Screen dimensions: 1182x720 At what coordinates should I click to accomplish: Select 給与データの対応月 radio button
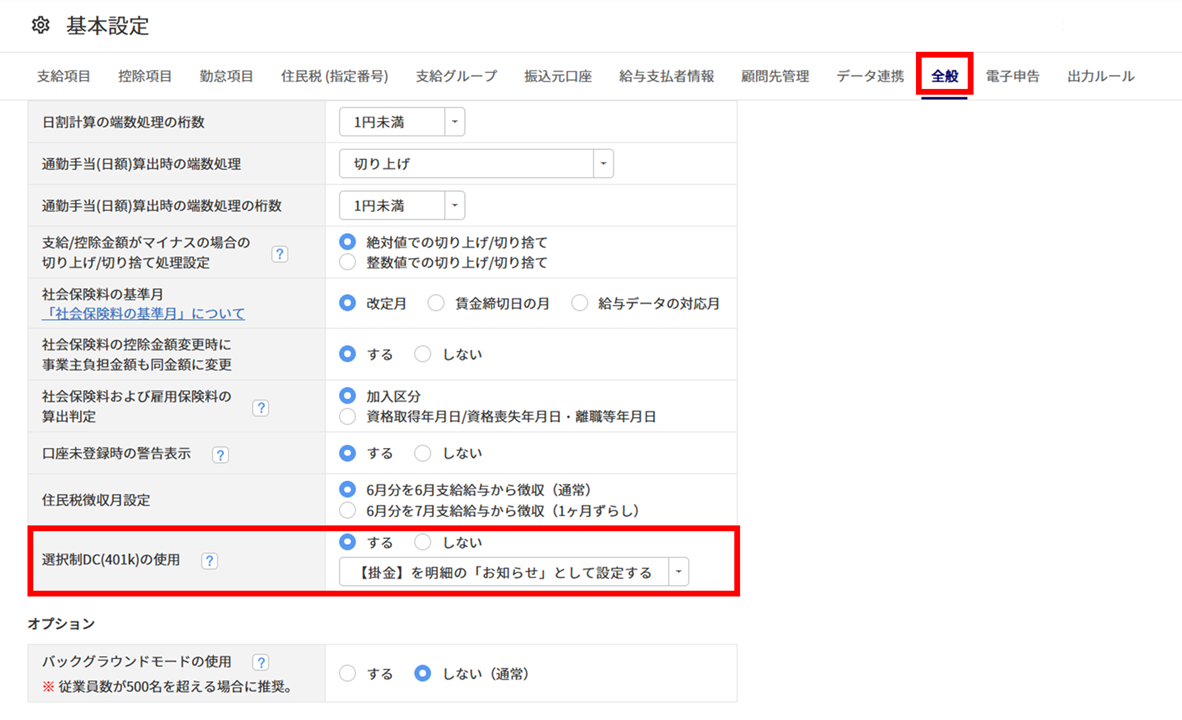[x=580, y=303]
